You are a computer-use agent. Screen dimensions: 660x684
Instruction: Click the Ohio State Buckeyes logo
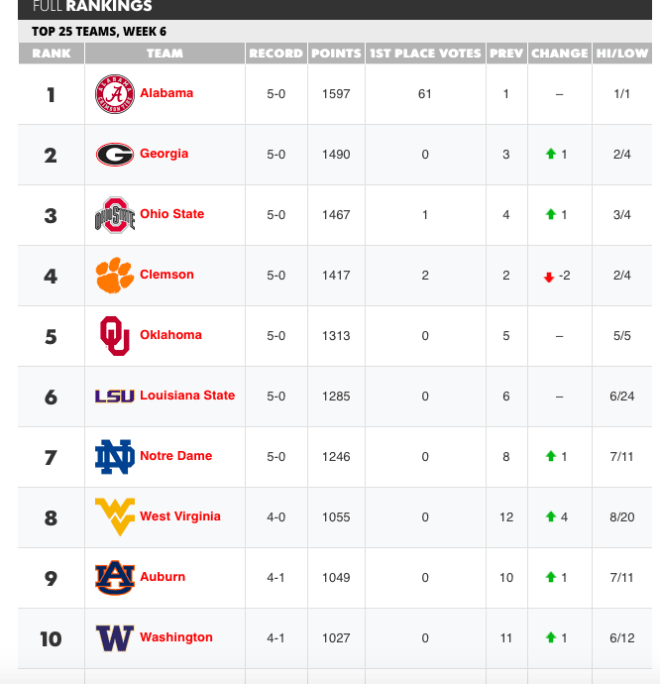(115, 215)
